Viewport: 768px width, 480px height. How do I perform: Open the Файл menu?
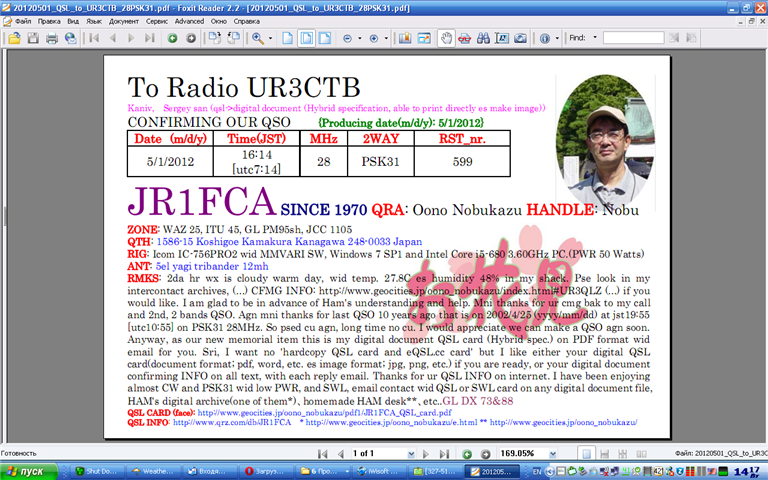point(23,20)
